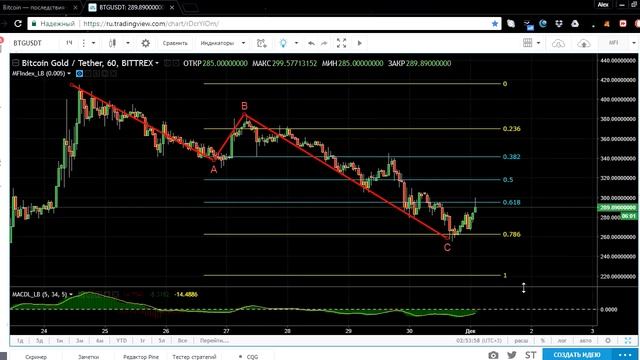Click the Dropbox extension icon
The width and height of the screenshot is (640, 360).
[559, 24]
